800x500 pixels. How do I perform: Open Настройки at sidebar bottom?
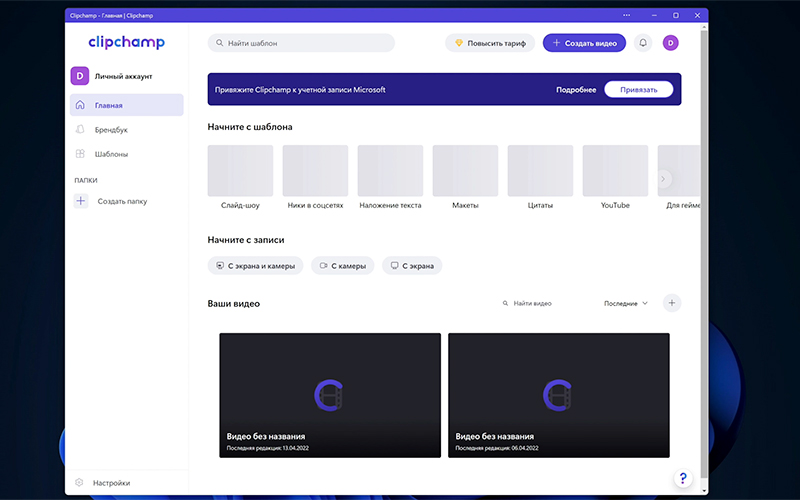coord(111,483)
